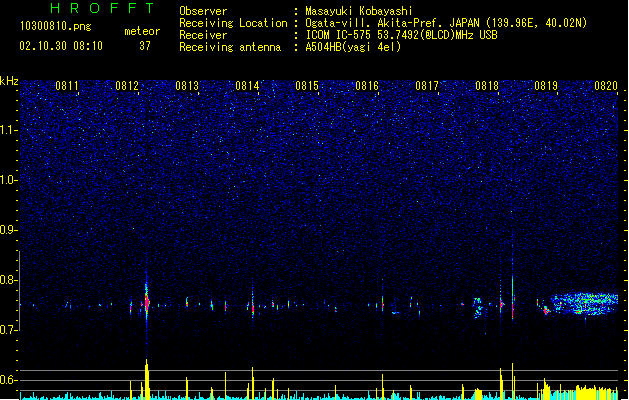Click the Receiving Location label
This screenshot has height=400, width=629.
(233, 23)
